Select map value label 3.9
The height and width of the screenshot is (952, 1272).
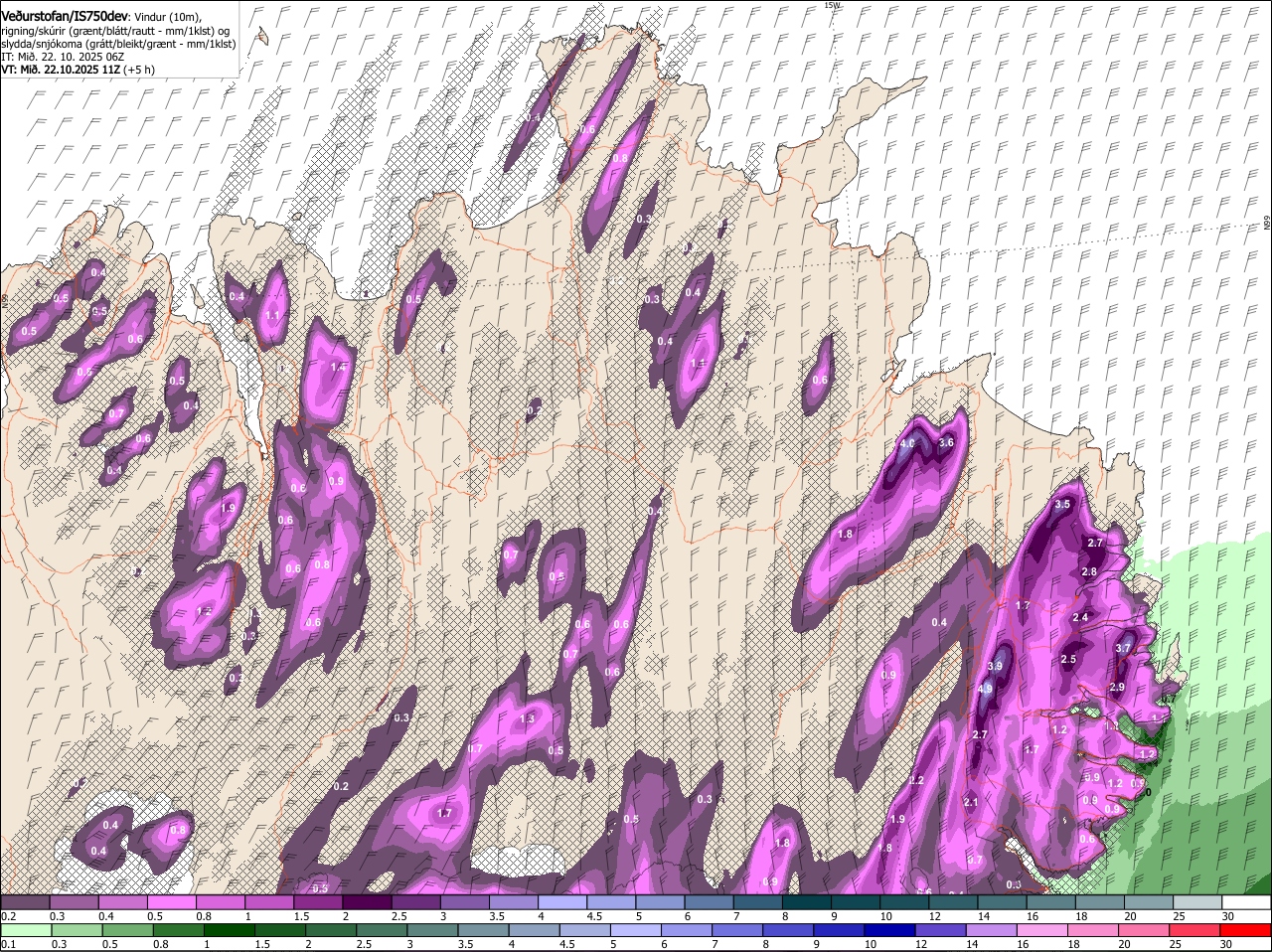tap(996, 666)
